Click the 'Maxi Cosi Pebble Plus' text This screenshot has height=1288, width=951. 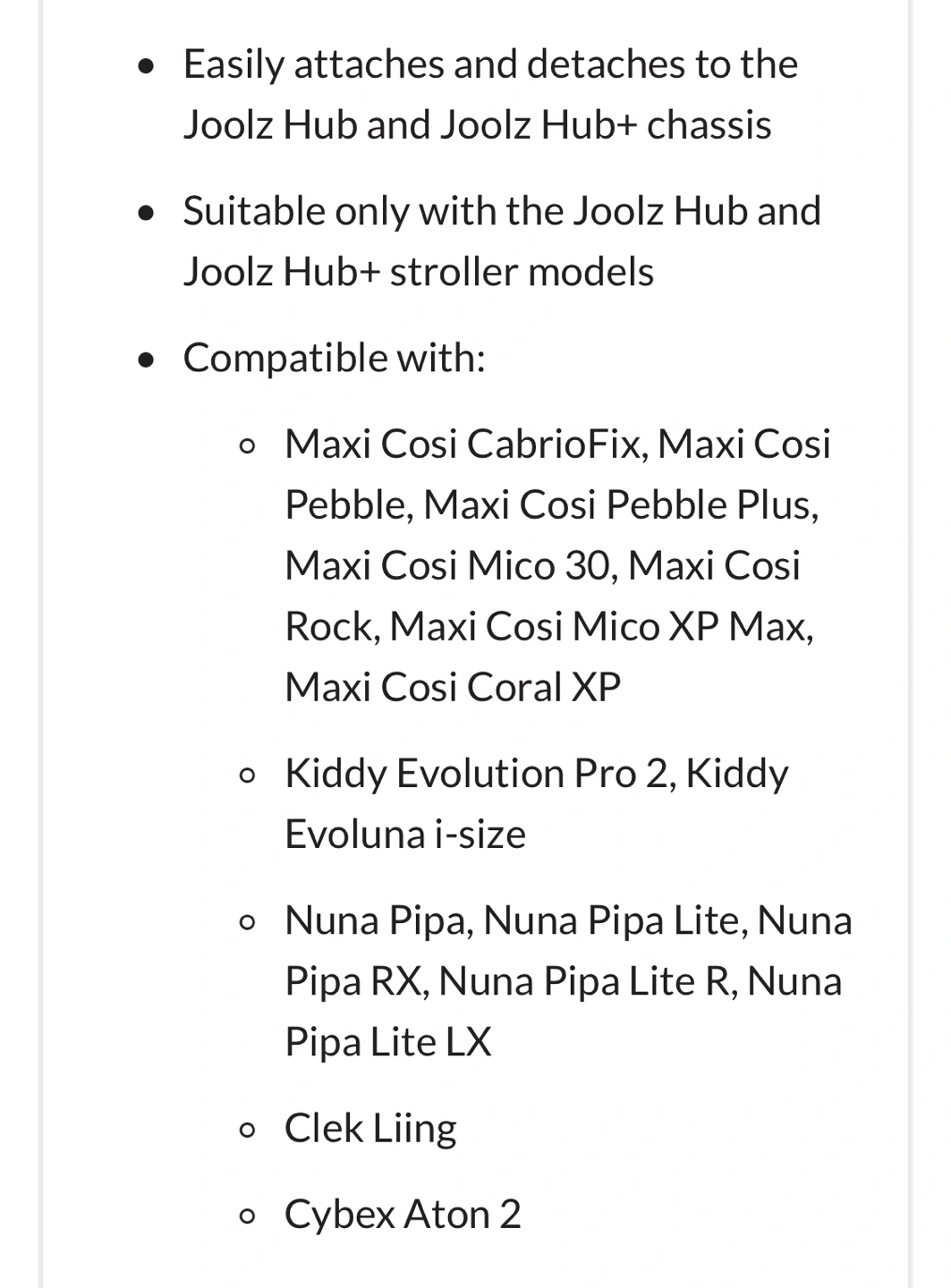coord(620,505)
